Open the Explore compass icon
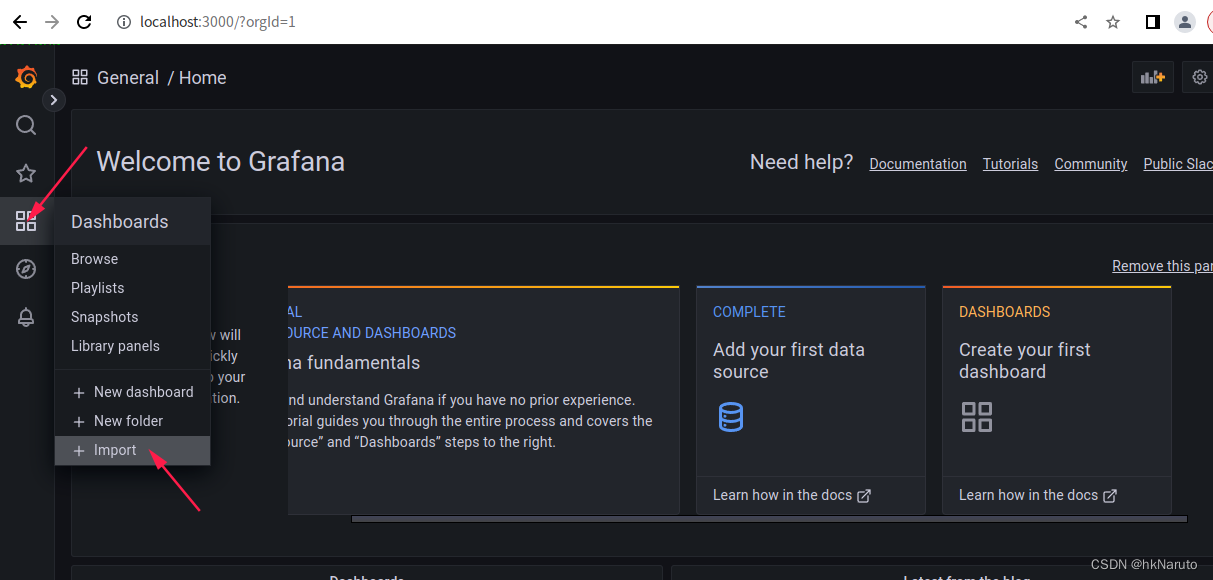 (26, 269)
